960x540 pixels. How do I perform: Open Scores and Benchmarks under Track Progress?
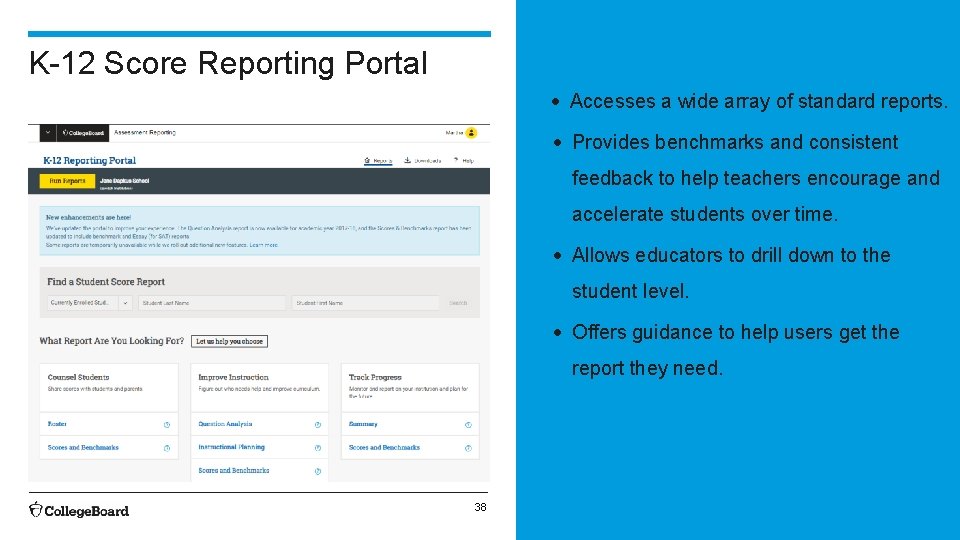(x=384, y=448)
